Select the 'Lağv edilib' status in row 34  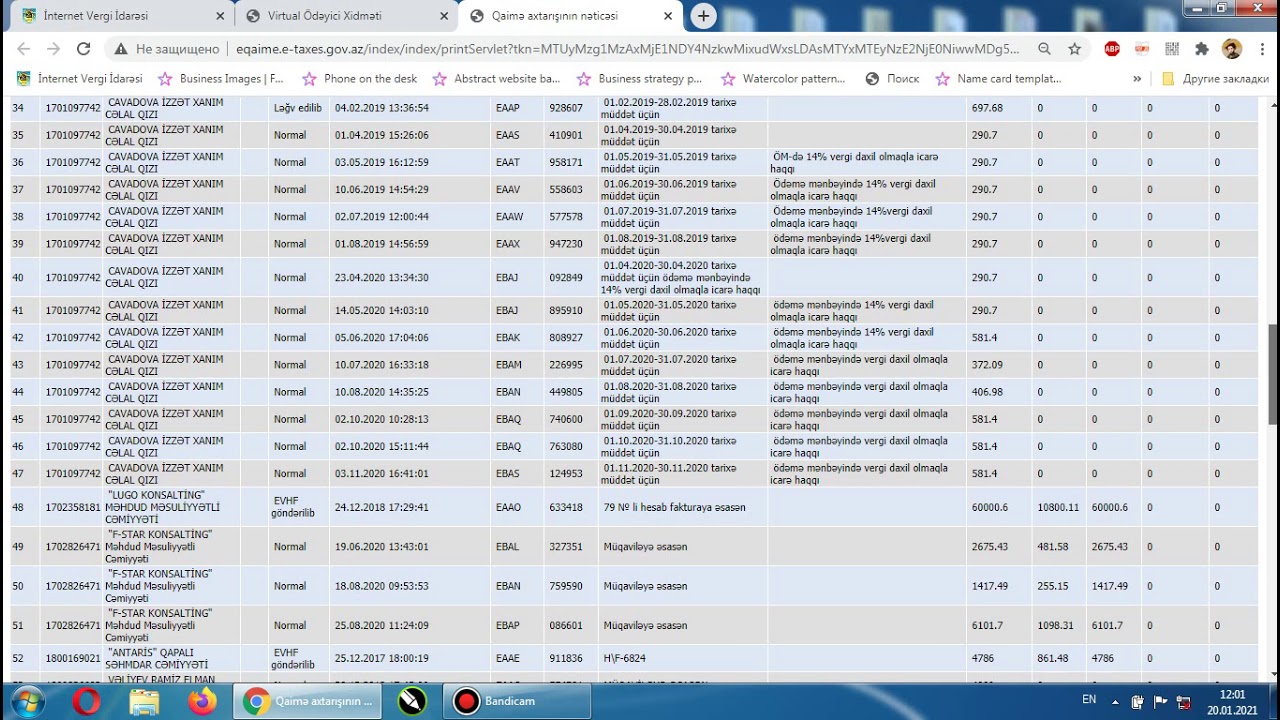[x=297, y=108]
